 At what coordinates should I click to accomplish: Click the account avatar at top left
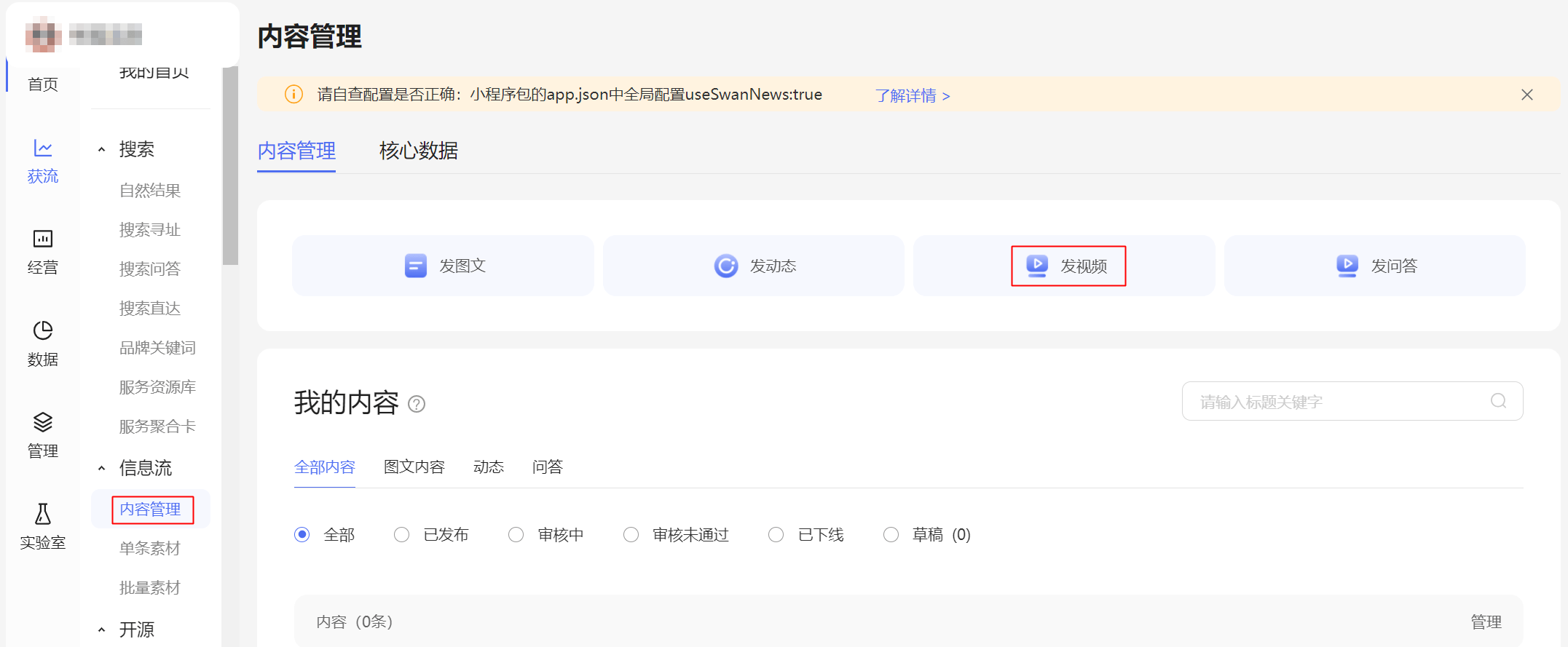click(x=44, y=34)
